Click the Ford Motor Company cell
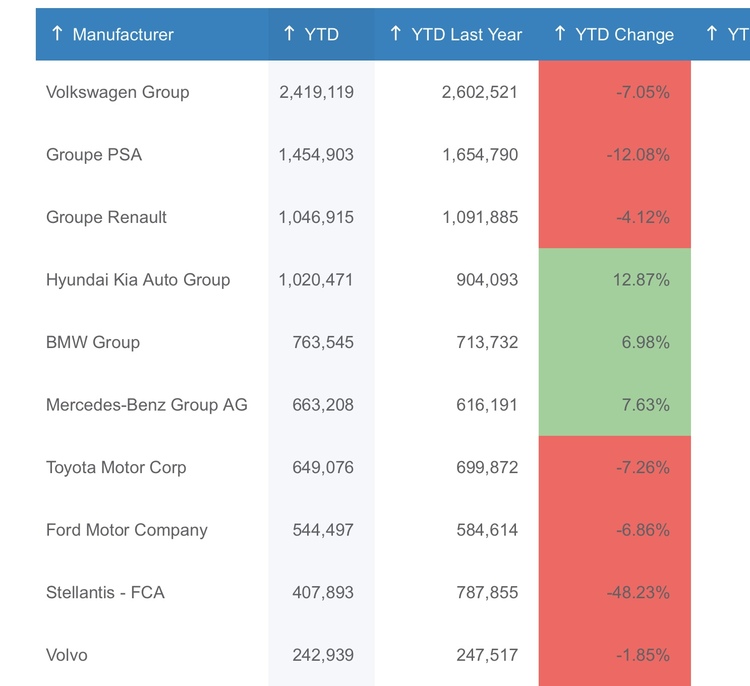The image size is (750, 686). coord(127,530)
